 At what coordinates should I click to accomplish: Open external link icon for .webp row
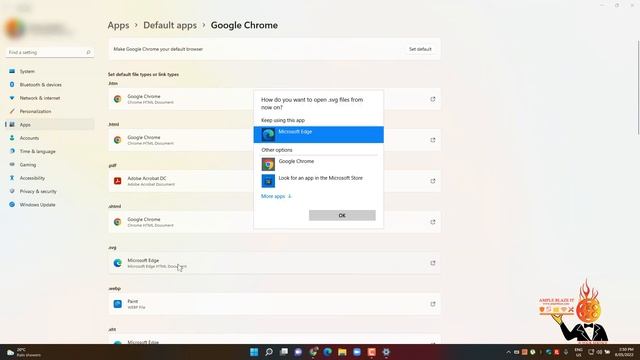(433, 304)
